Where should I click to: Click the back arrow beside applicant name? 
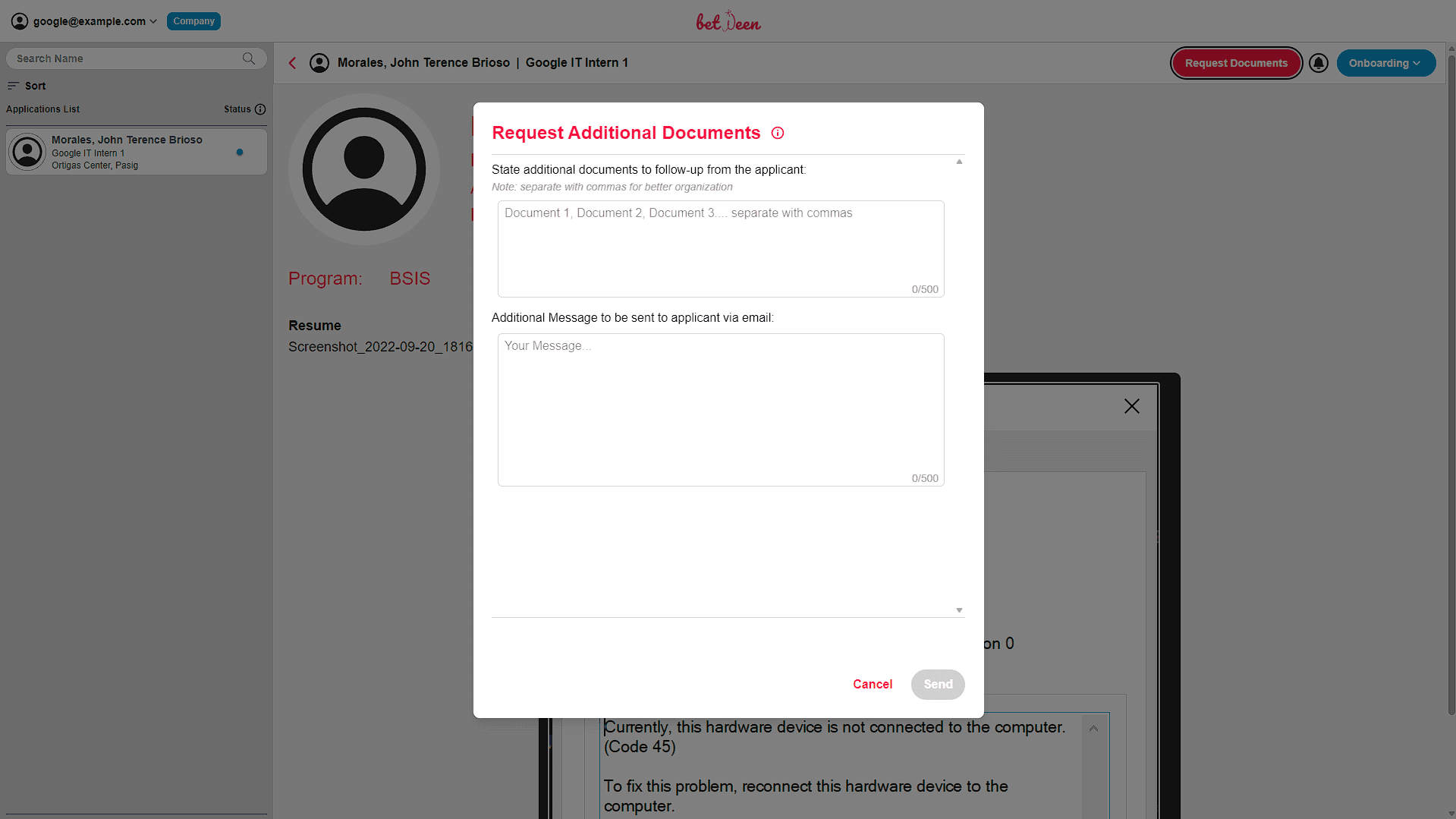(293, 63)
